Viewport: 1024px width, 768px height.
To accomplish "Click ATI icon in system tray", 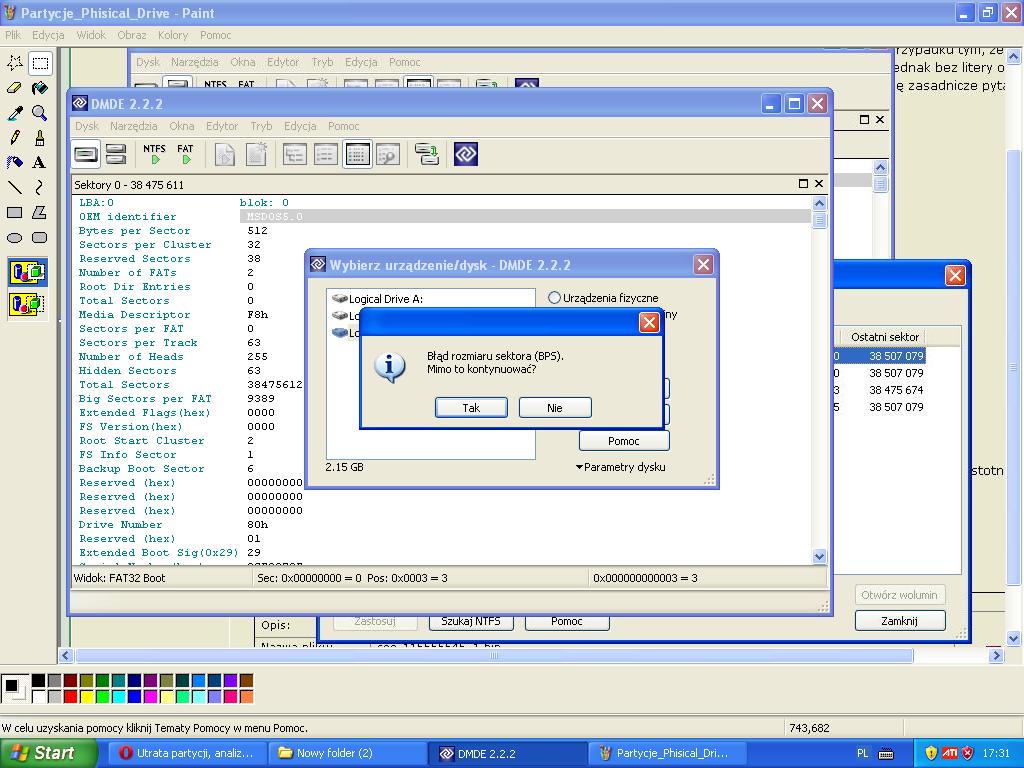I will [x=950, y=753].
